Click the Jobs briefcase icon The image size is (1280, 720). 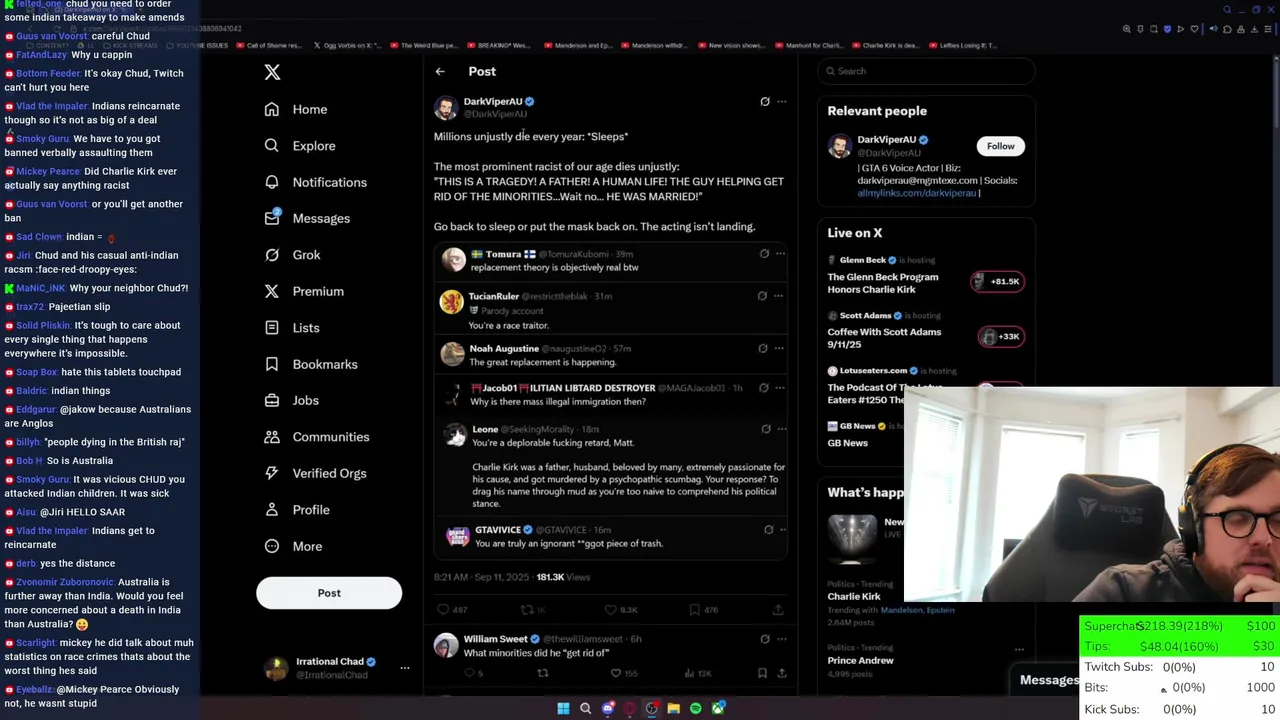tap(272, 400)
